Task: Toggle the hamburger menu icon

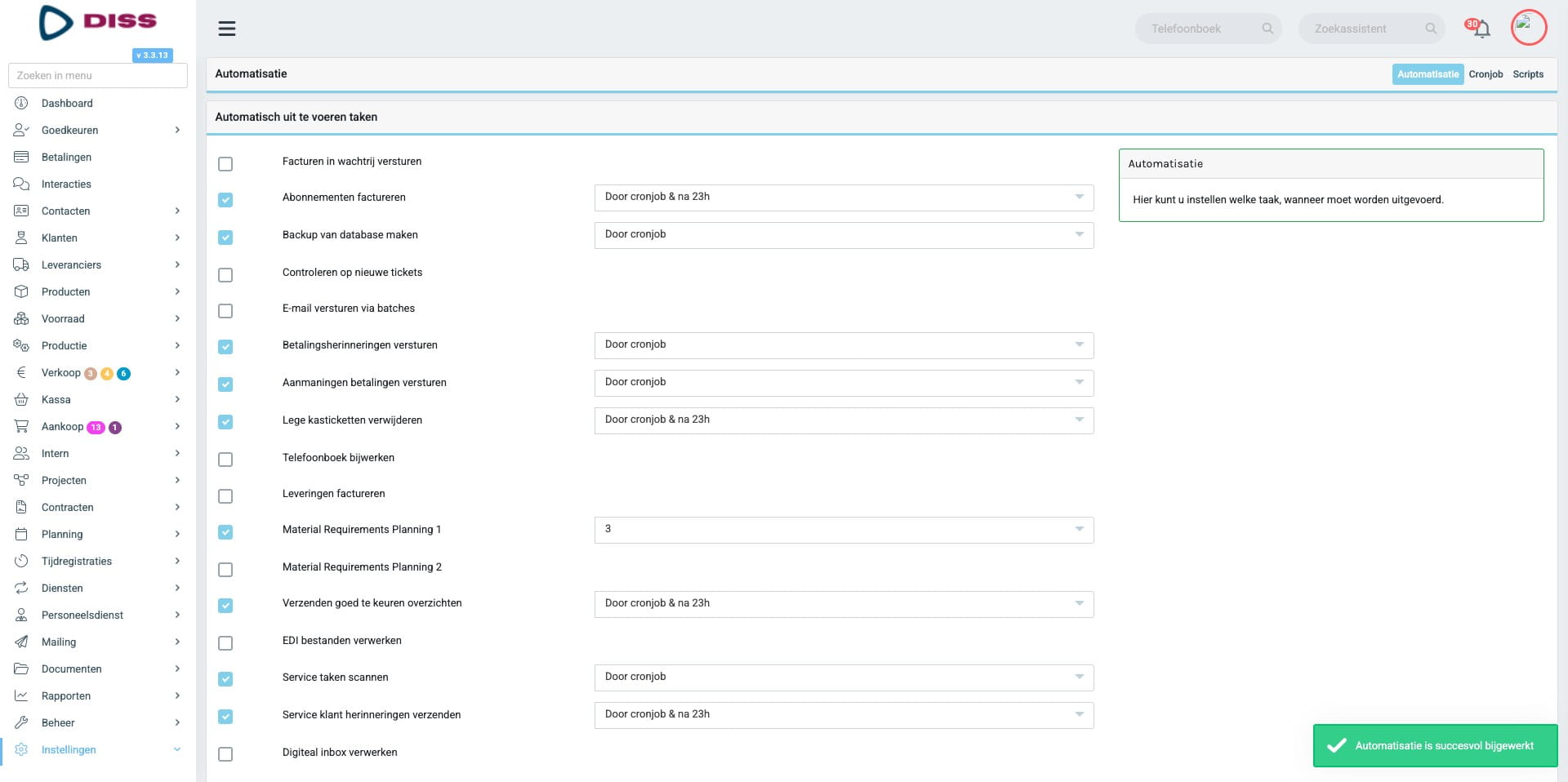Action: click(227, 29)
